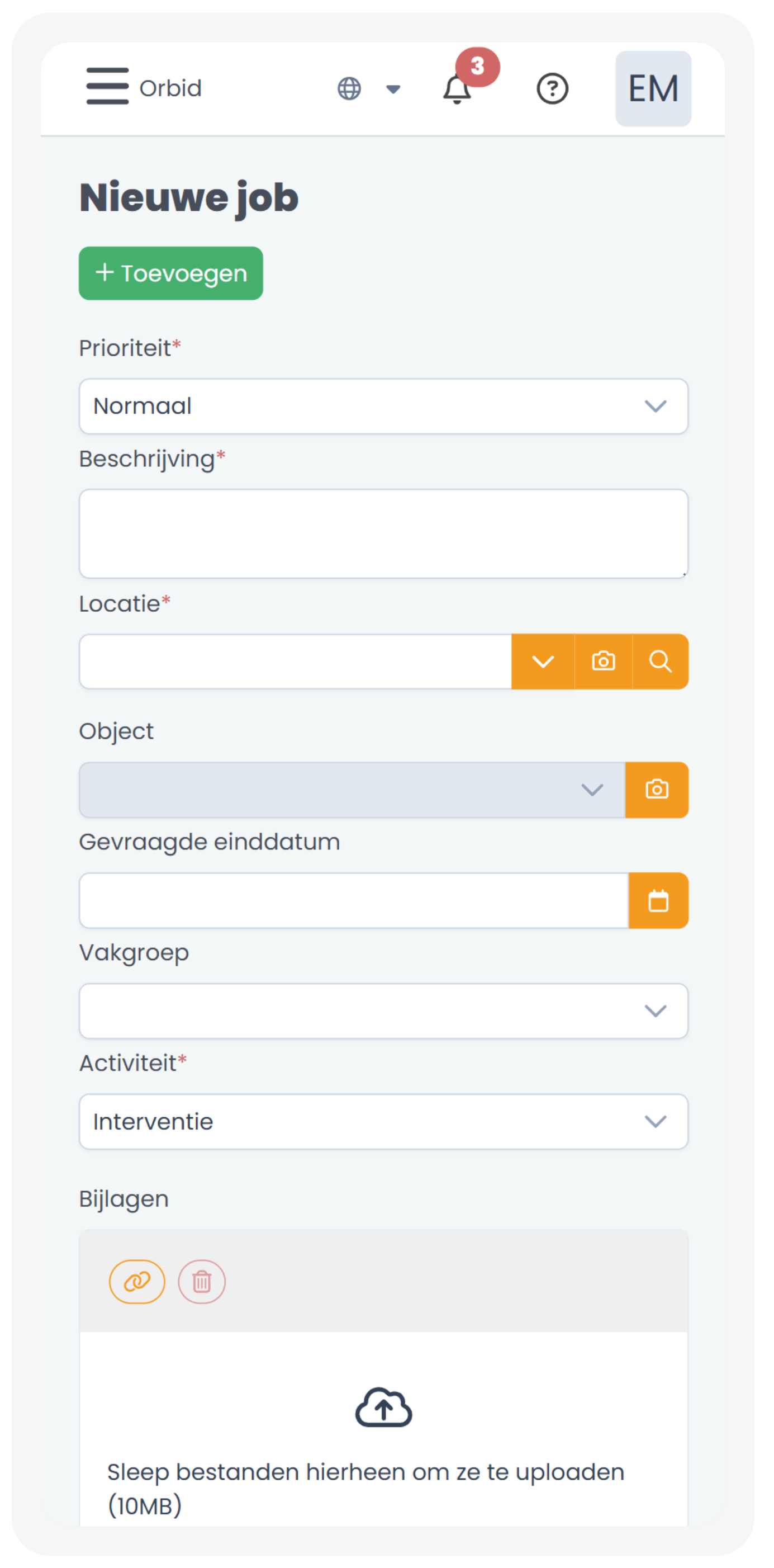Open notifications bell with 3 alerts
The width and height of the screenshot is (774, 1568).
[x=457, y=89]
